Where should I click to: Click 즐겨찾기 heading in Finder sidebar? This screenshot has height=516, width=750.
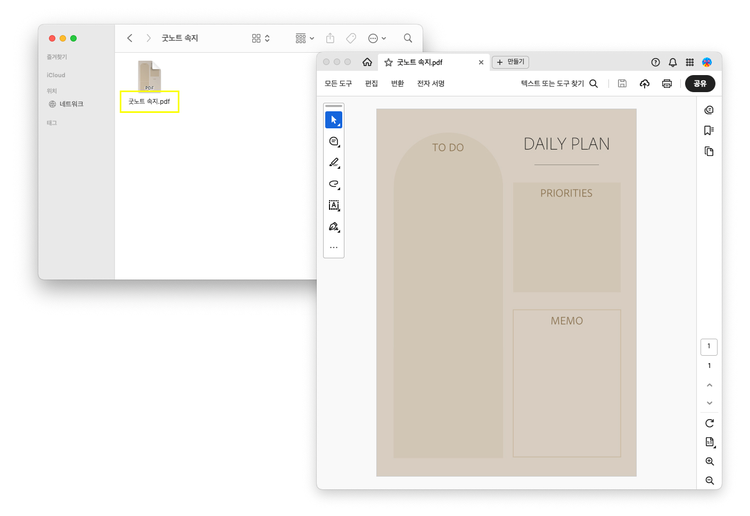click(57, 57)
